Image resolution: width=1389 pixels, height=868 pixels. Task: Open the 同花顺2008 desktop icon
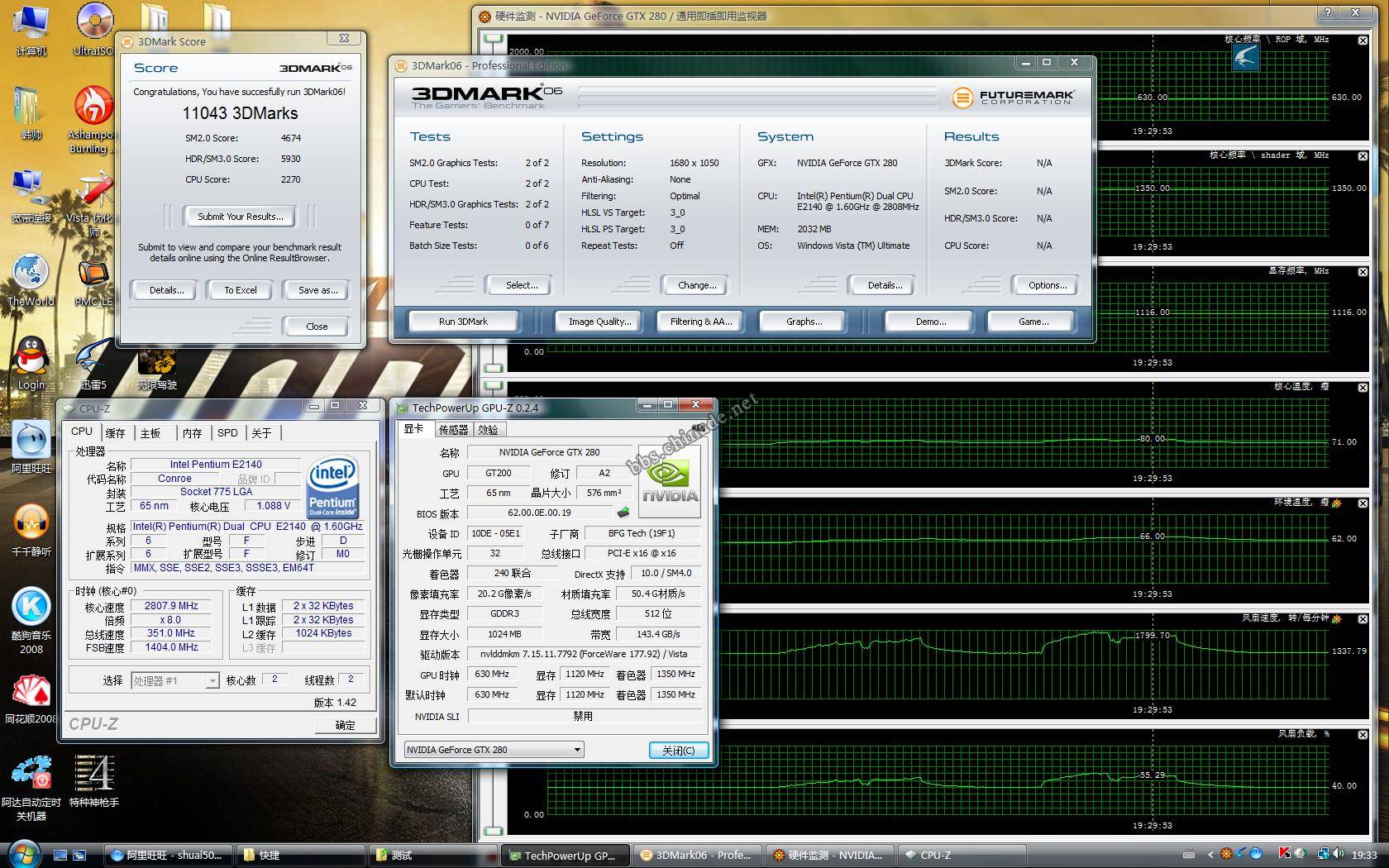[x=31, y=699]
